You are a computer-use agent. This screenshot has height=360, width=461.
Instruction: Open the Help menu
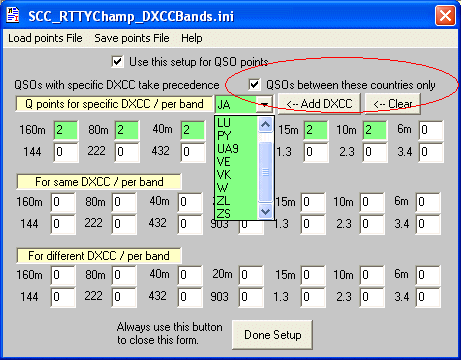[192, 38]
